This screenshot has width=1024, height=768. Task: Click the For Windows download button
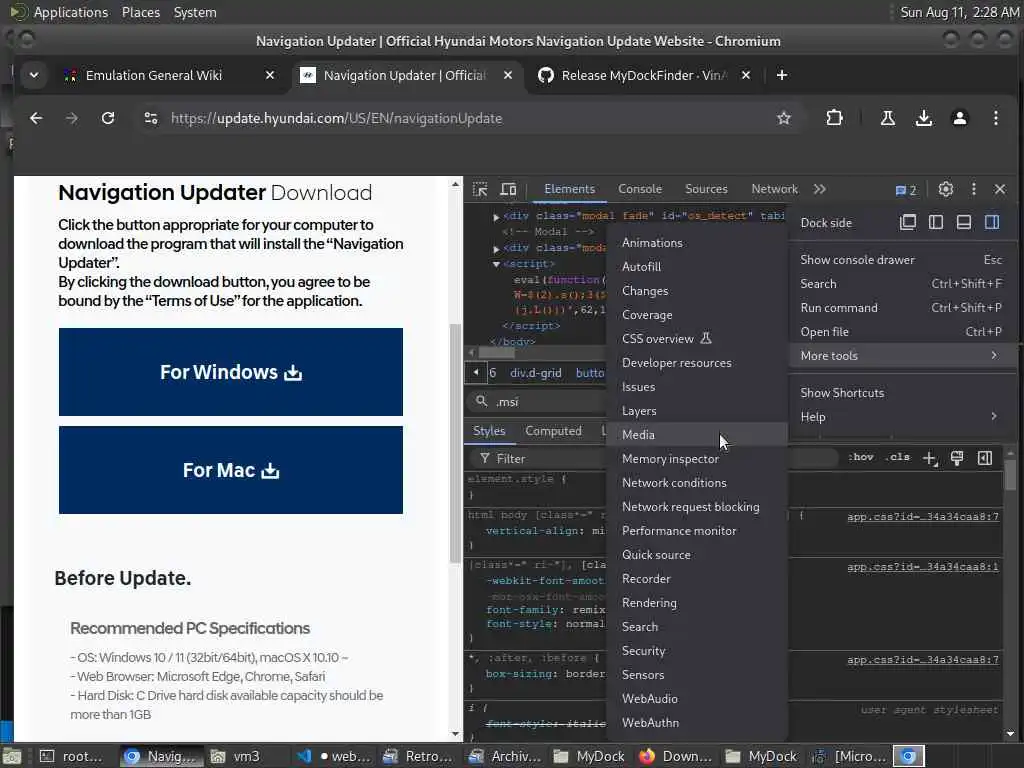click(x=231, y=372)
